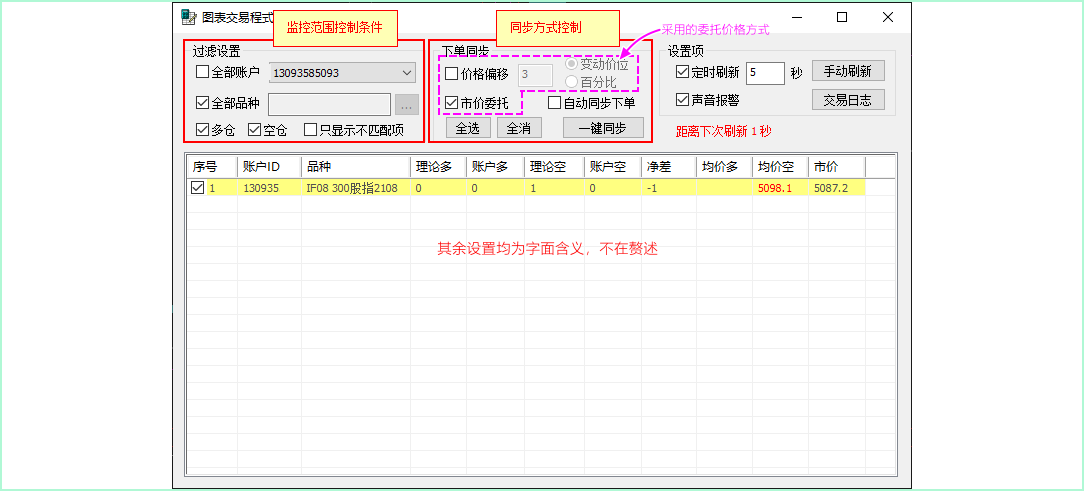Click the 全消 button
Viewport: 1084px width, 491px height.
tap(519, 128)
